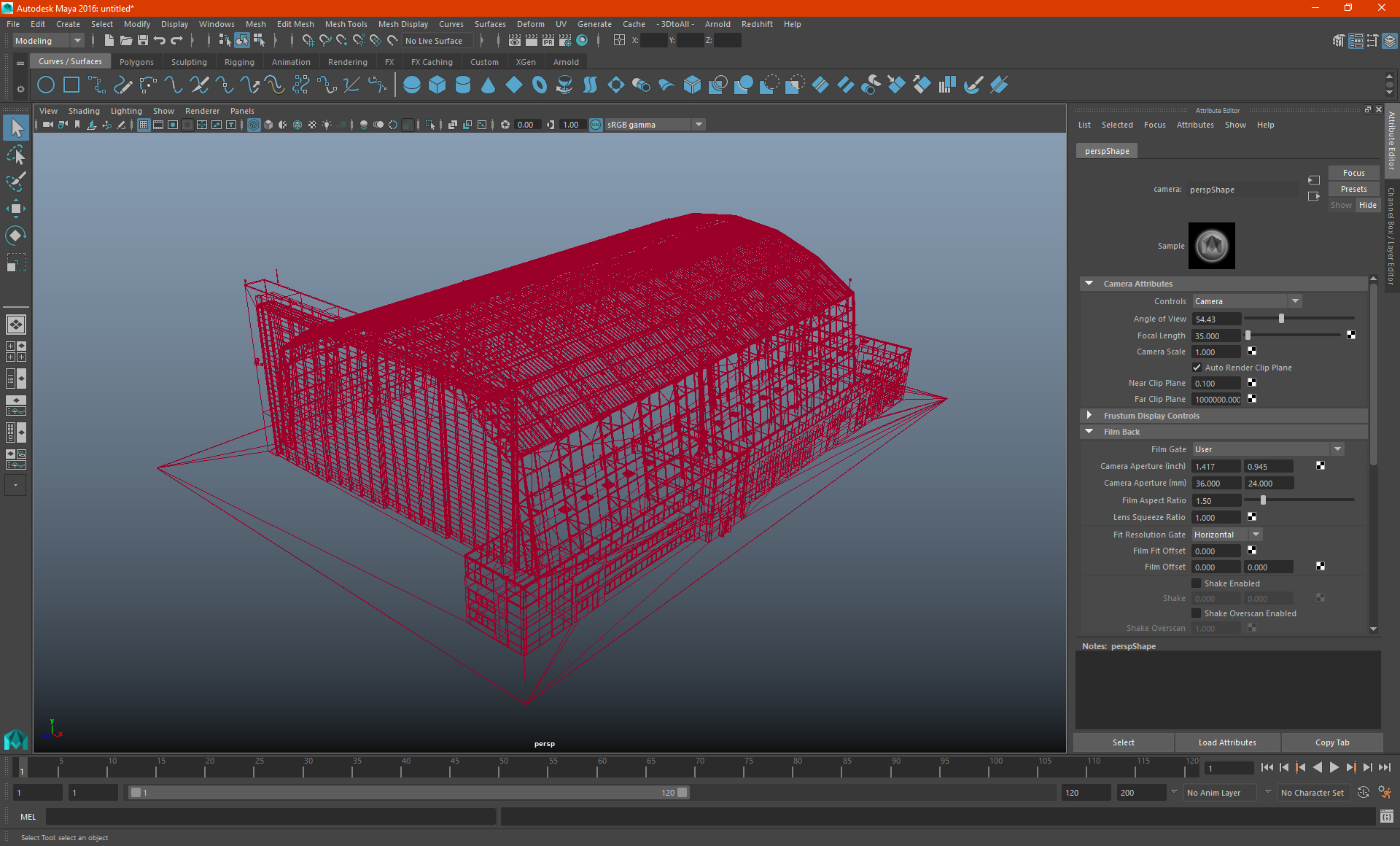This screenshot has width=1400, height=846.
Task: Toggle the Single Perspective View layout
Action: (x=16, y=325)
